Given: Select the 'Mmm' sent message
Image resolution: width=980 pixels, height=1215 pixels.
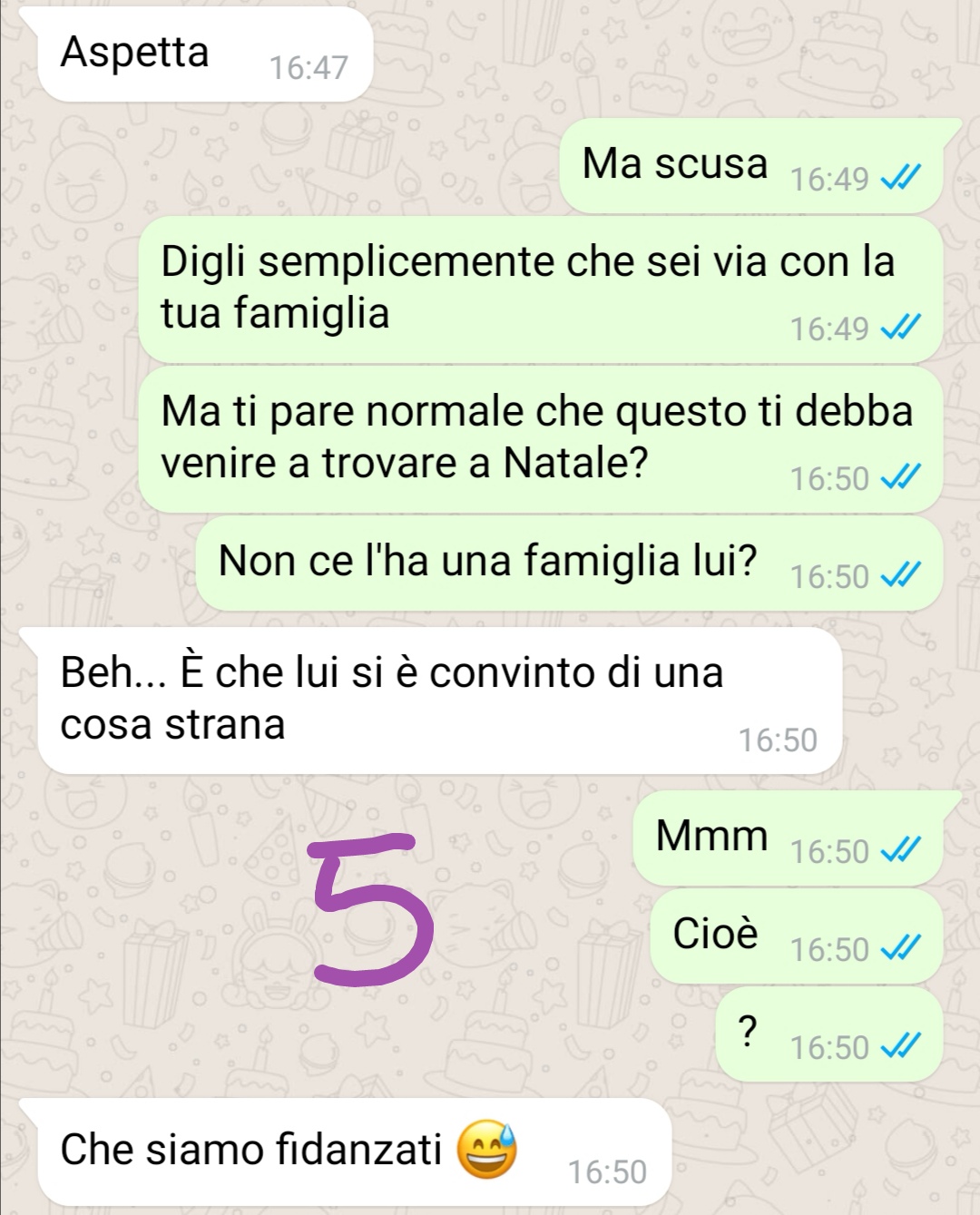Looking at the screenshot, I should point(788,838).
